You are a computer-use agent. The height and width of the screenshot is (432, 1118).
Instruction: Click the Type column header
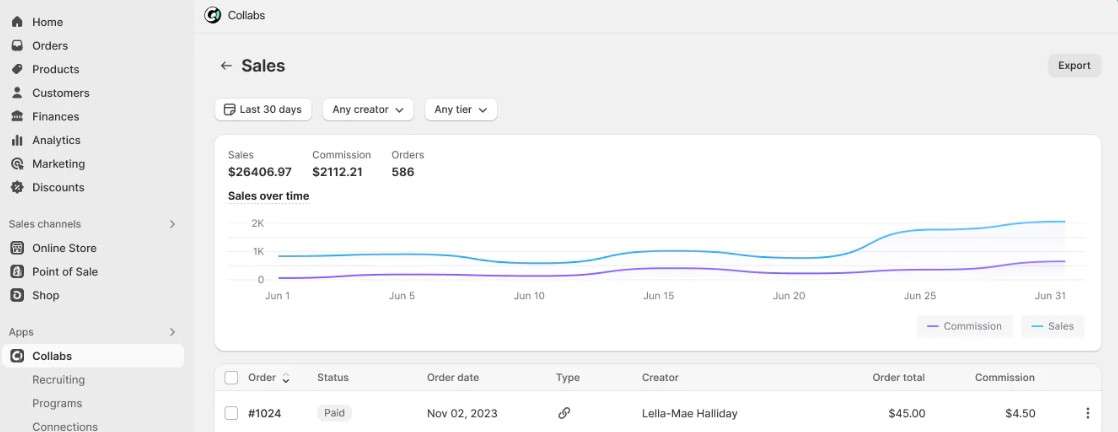pos(568,378)
